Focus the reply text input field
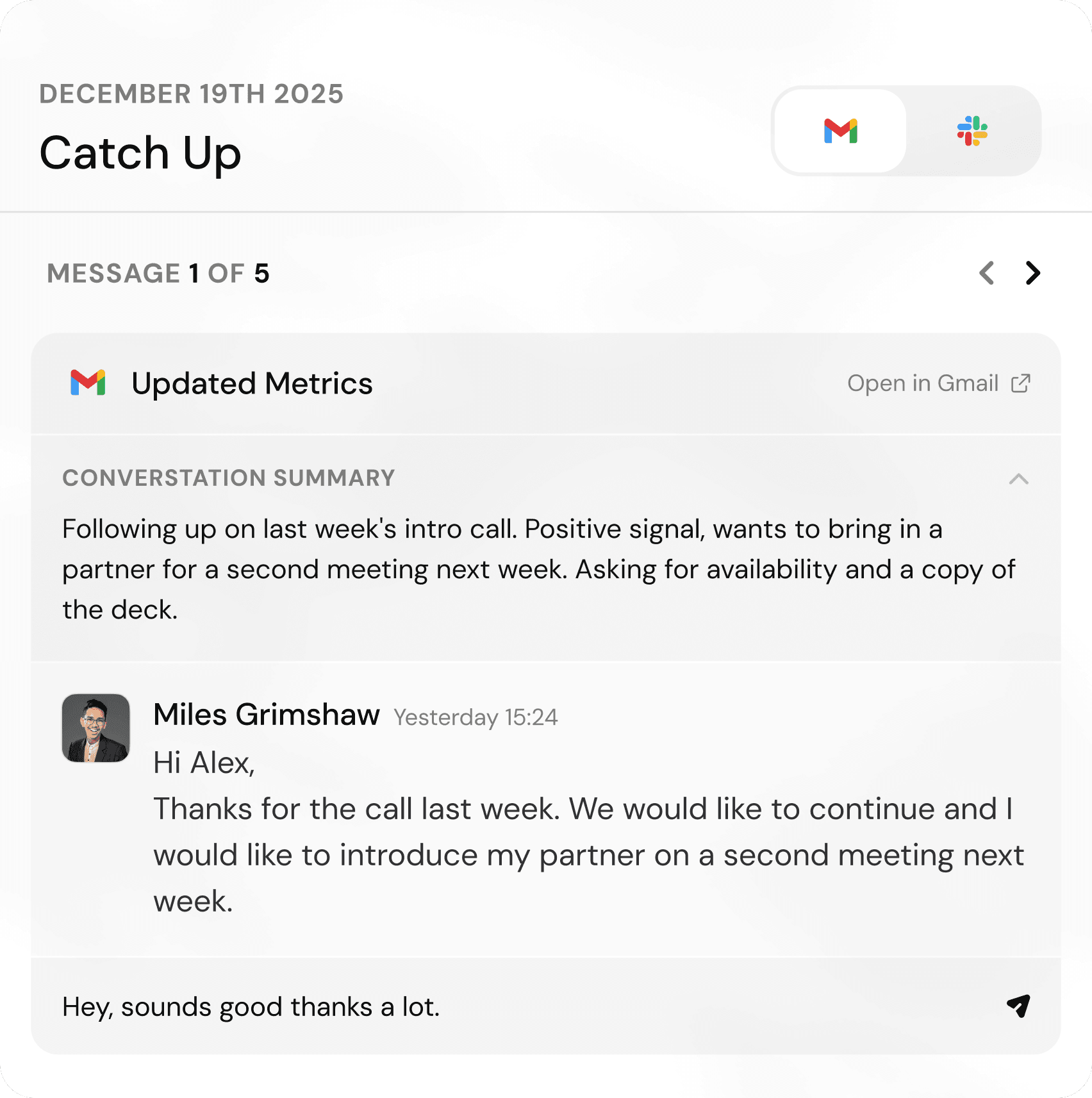Screen dimensions: 1092x1098 513,1007
